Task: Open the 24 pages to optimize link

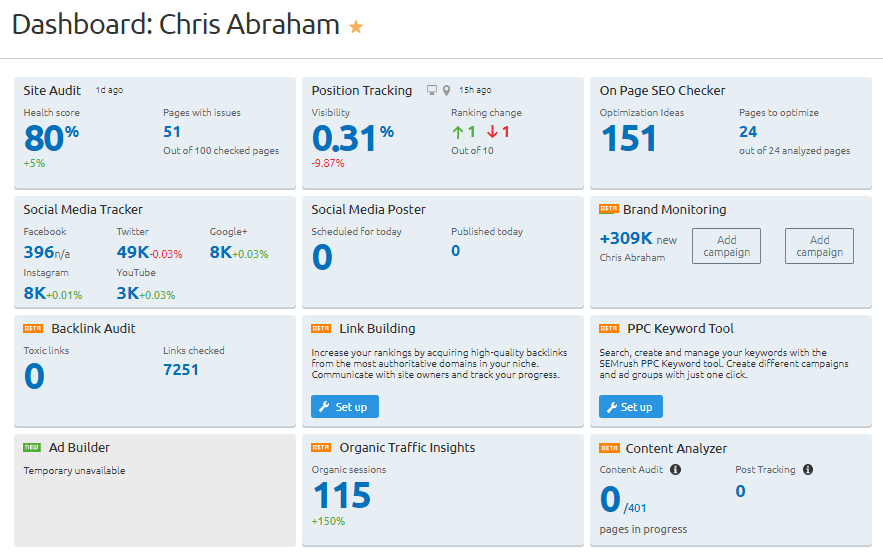Action: click(748, 132)
